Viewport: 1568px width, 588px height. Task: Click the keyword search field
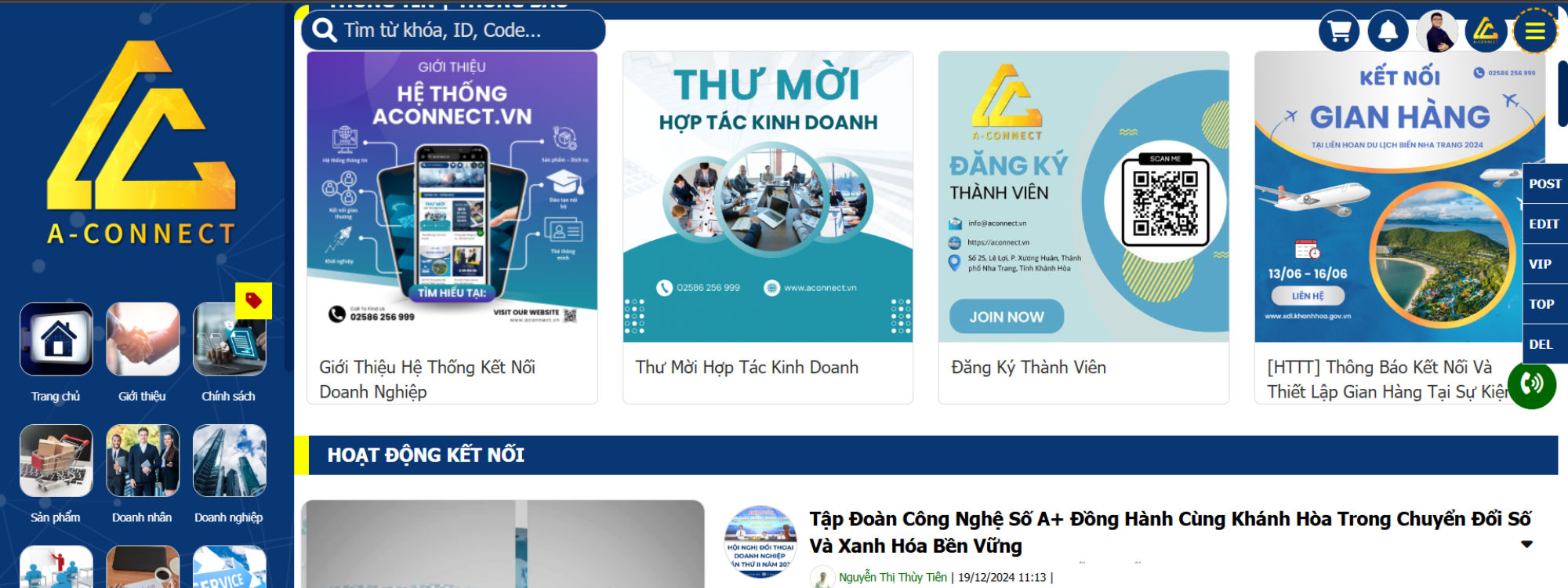tap(453, 30)
